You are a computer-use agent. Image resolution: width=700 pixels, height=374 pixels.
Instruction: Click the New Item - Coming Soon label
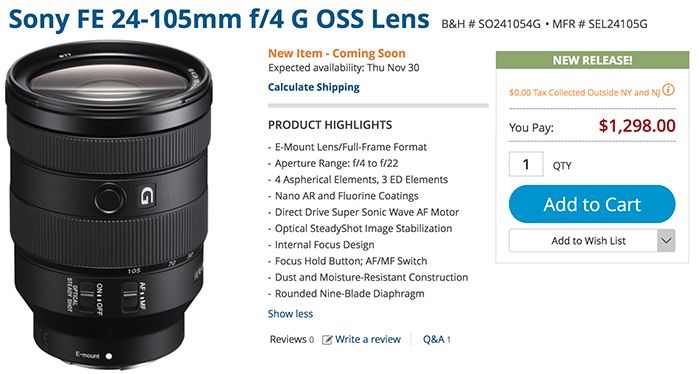click(337, 54)
